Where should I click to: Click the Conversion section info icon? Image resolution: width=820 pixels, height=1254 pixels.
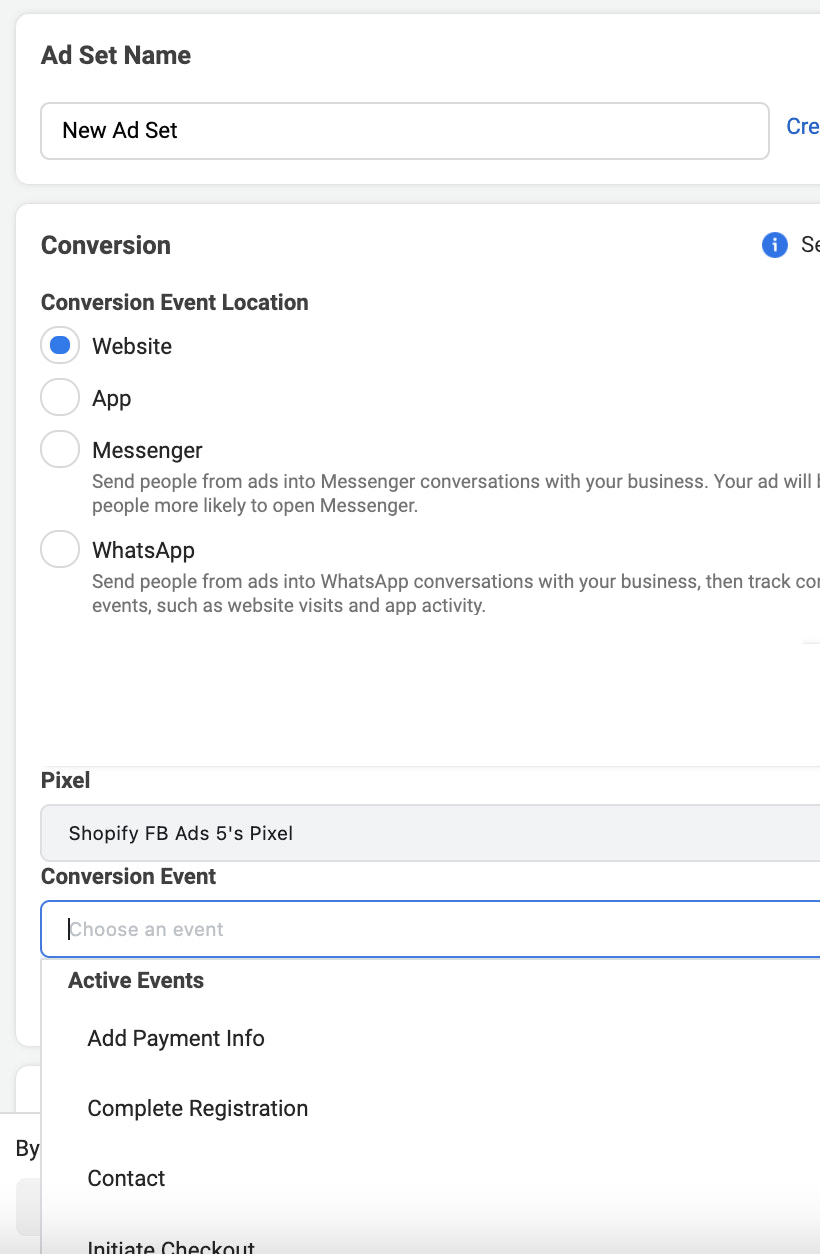tap(774, 245)
